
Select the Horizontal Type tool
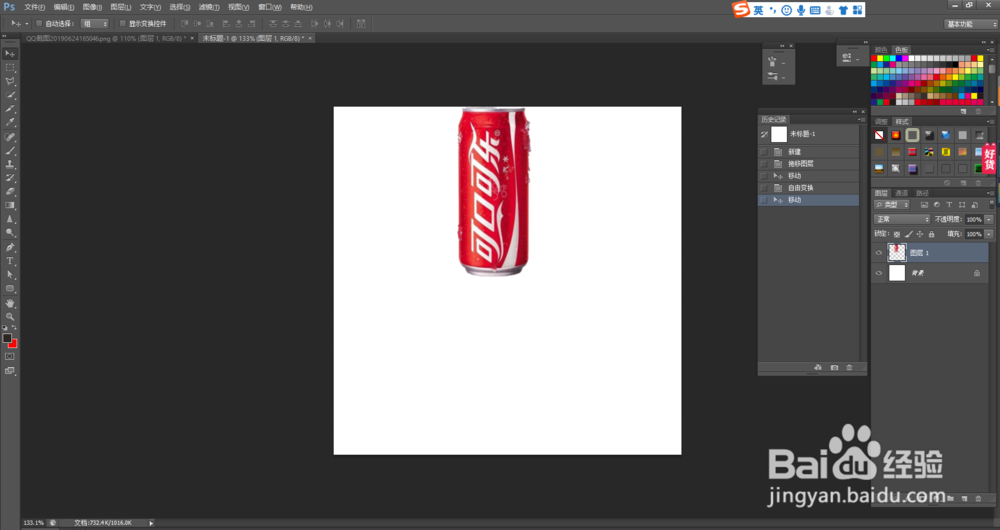(x=10, y=261)
